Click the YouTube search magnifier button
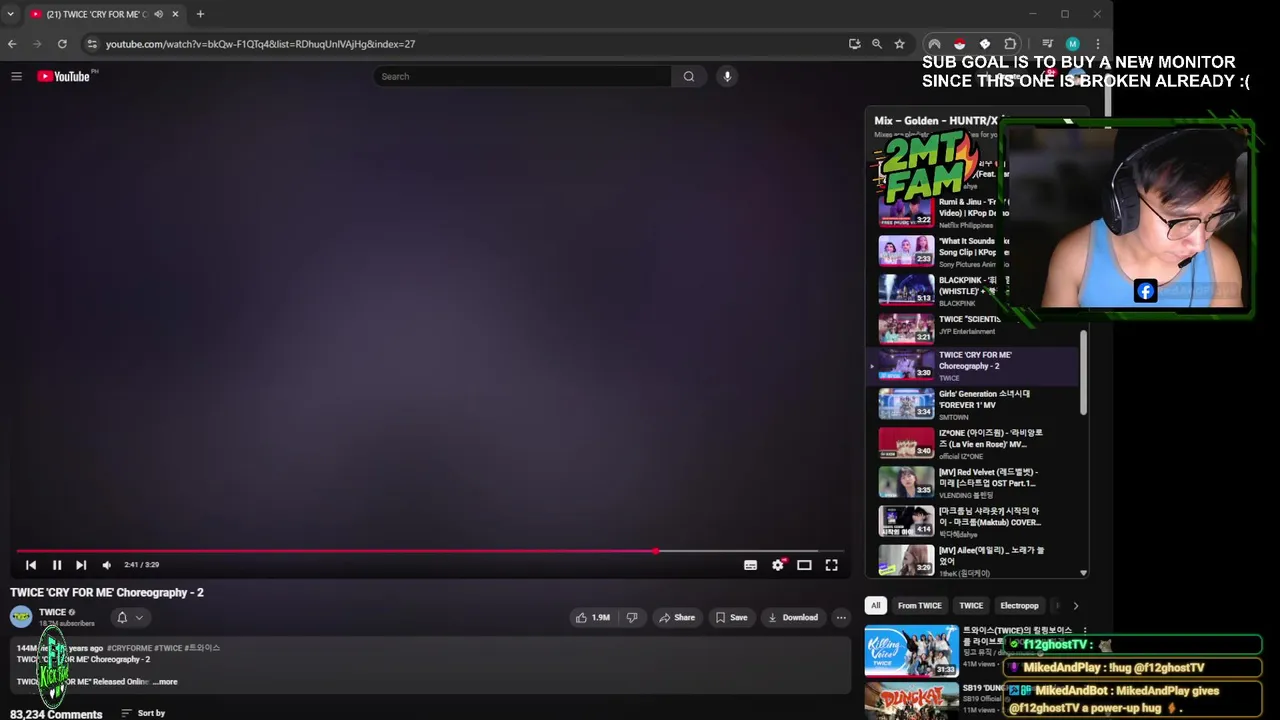 (688, 76)
